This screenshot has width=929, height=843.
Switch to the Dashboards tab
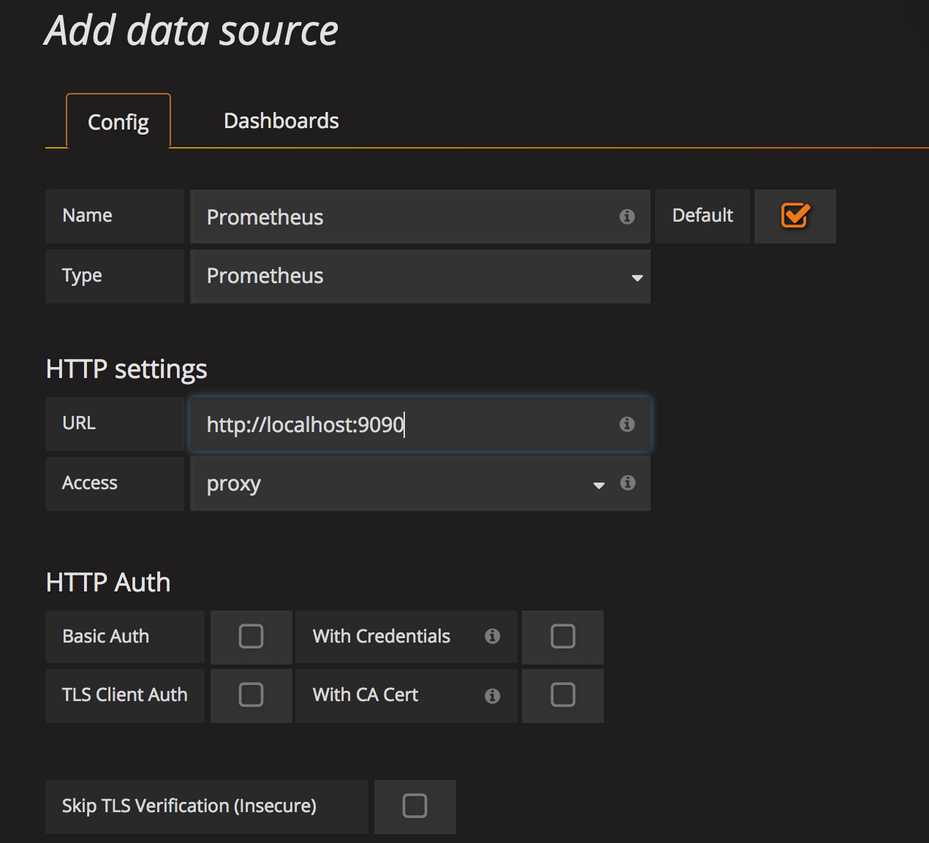pos(281,121)
